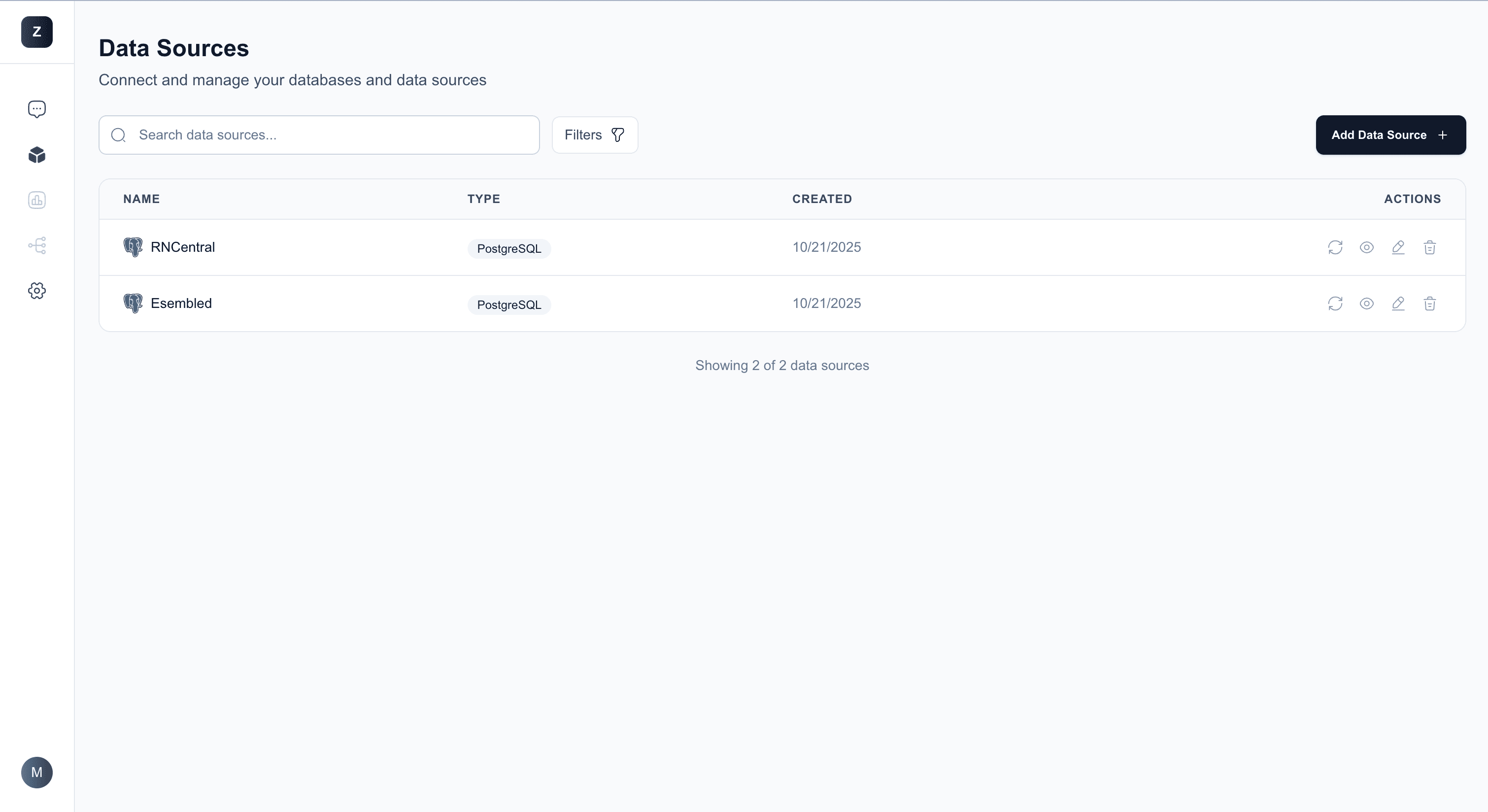The image size is (1488, 812).
Task: Open the RNCentral data source name link
Action: point(182,247)
